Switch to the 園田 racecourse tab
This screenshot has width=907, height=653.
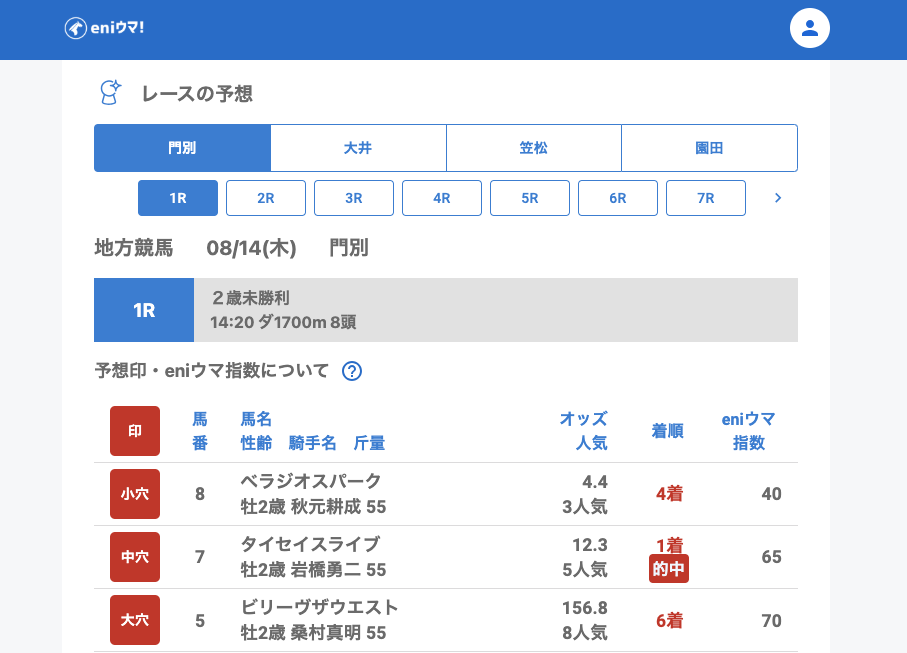tap(709, 148)
